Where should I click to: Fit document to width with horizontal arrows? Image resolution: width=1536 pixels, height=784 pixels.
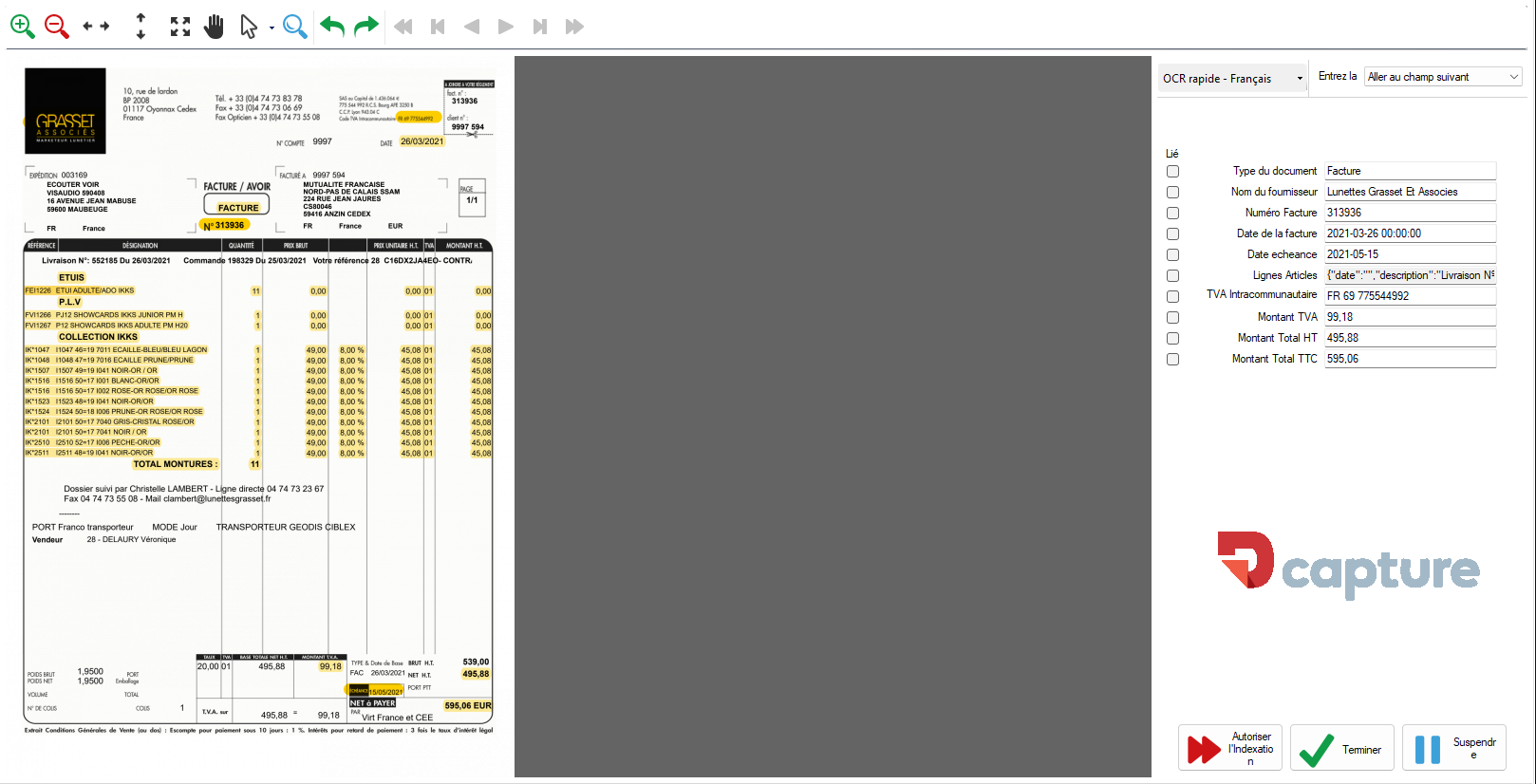coord(96,27)
